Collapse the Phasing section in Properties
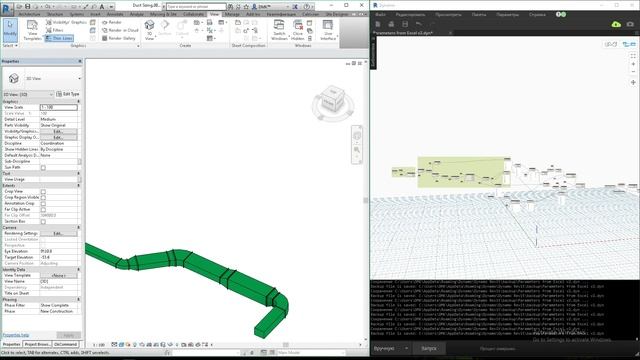Screen dimensions: 640x360 pyautogui.click(x=79, y=300)
